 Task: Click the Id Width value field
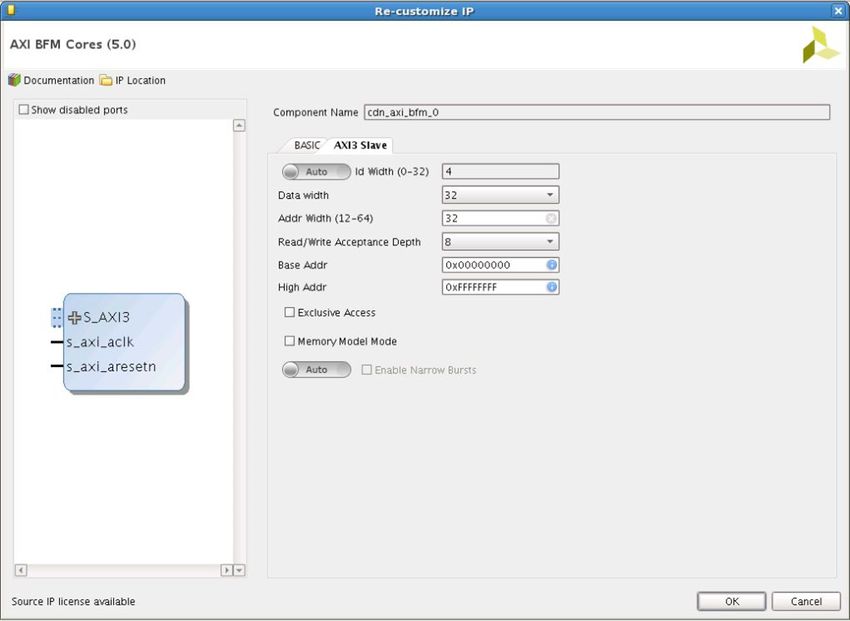500,171
